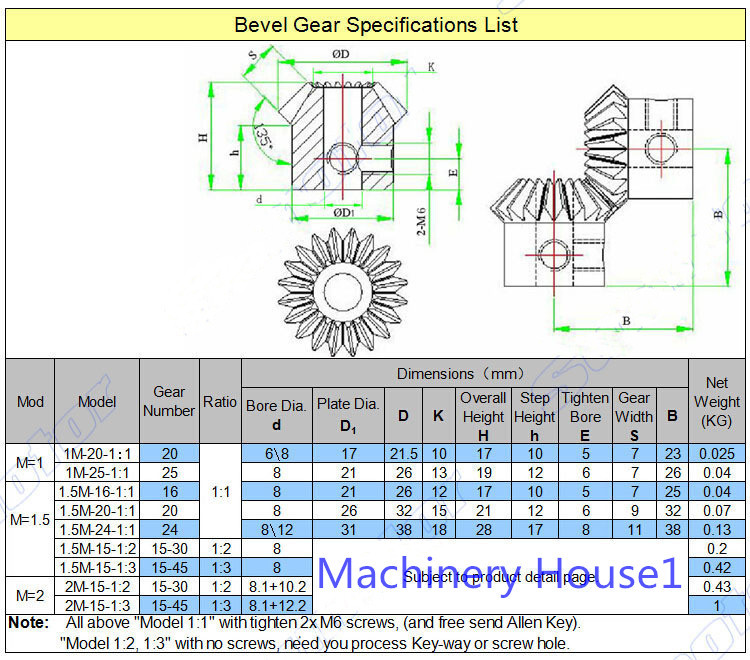Select model 2M-15-1:2
Image resolution: width=750 pixels, height=660 pixels.
click(97, 586)
